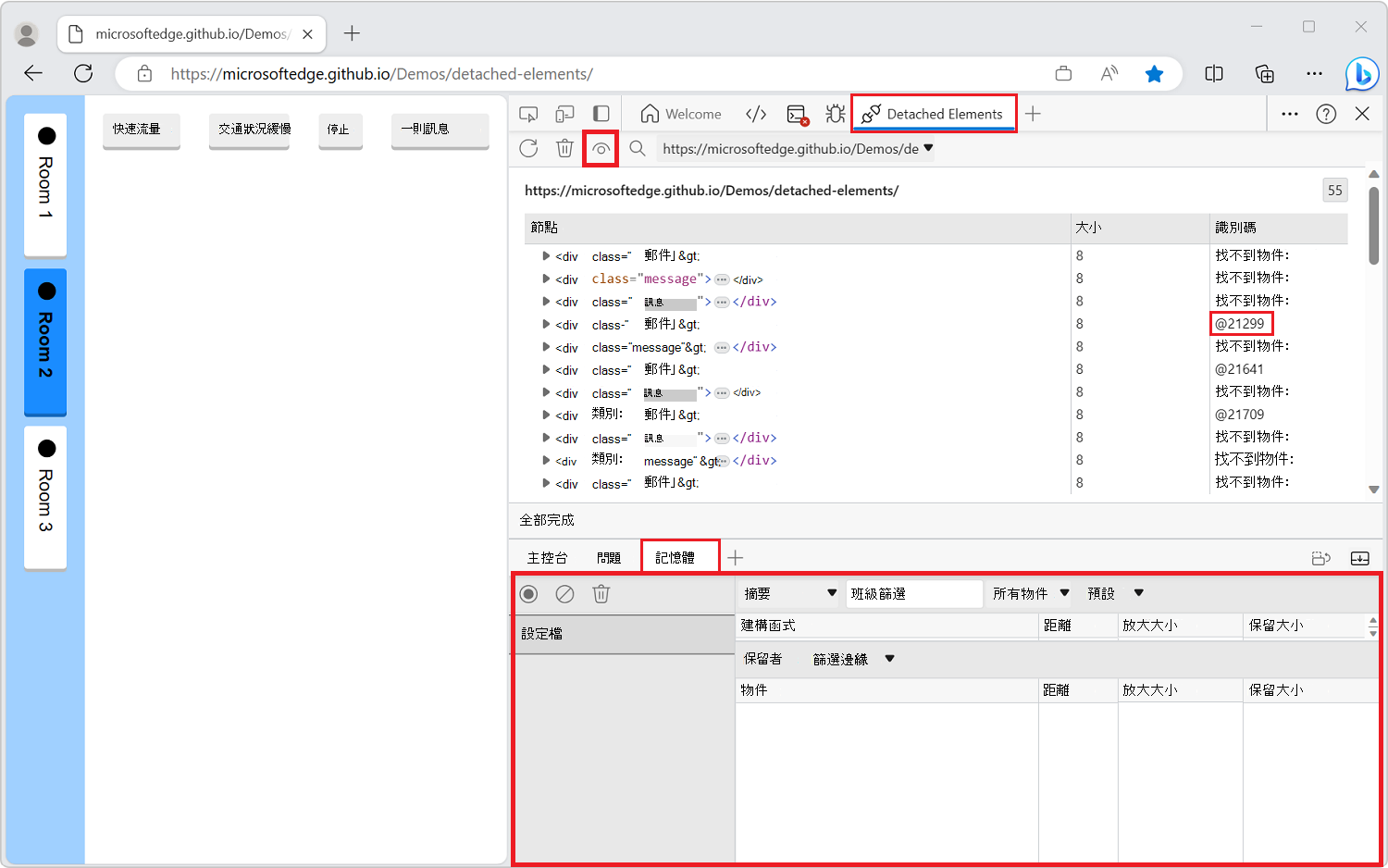Click the @21299 identifier link

click(1240, 324)
